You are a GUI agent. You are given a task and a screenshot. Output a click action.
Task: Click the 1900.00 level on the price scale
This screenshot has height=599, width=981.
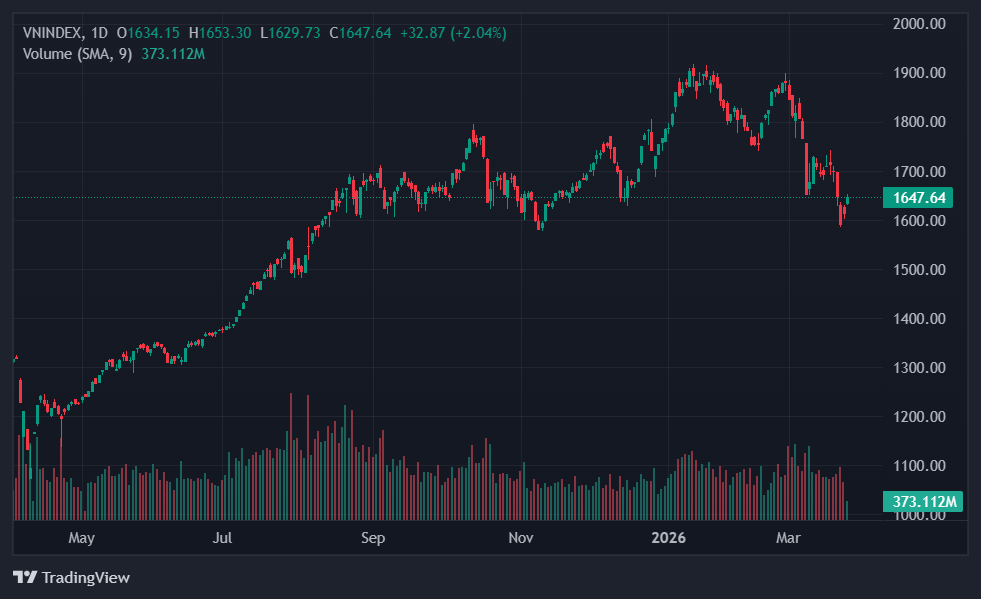(x=918, y=73)
